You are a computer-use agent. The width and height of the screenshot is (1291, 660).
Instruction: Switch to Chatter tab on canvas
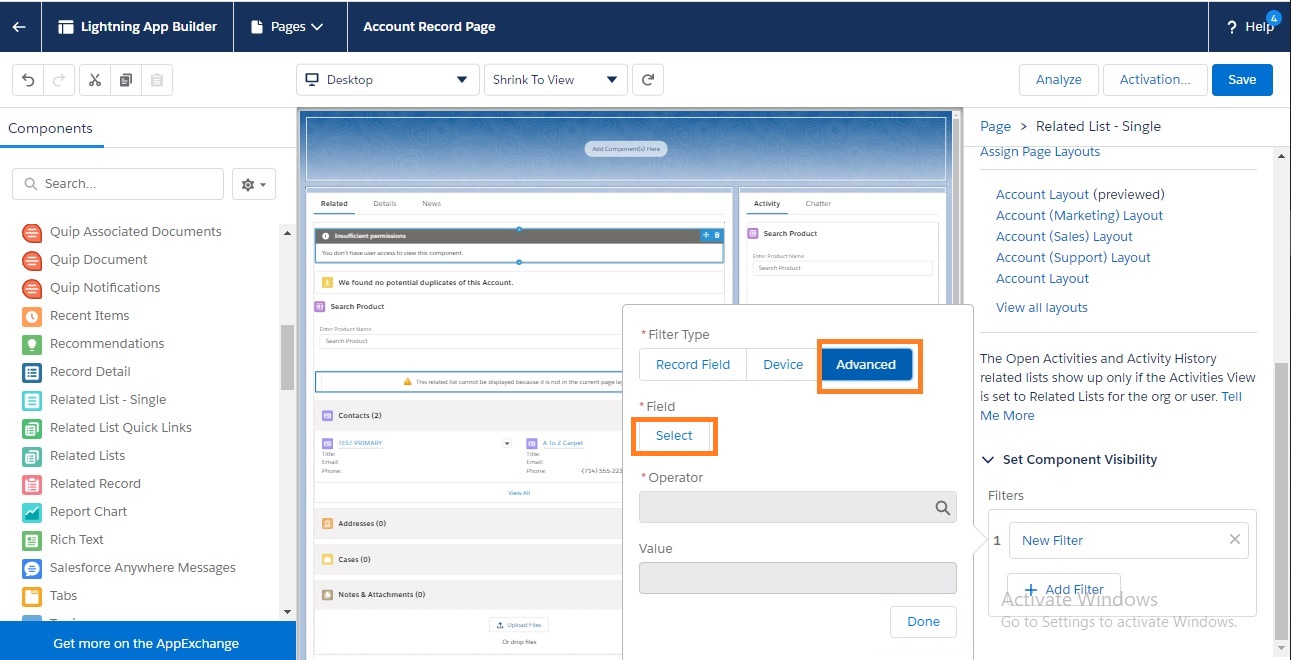coord(818,203)
